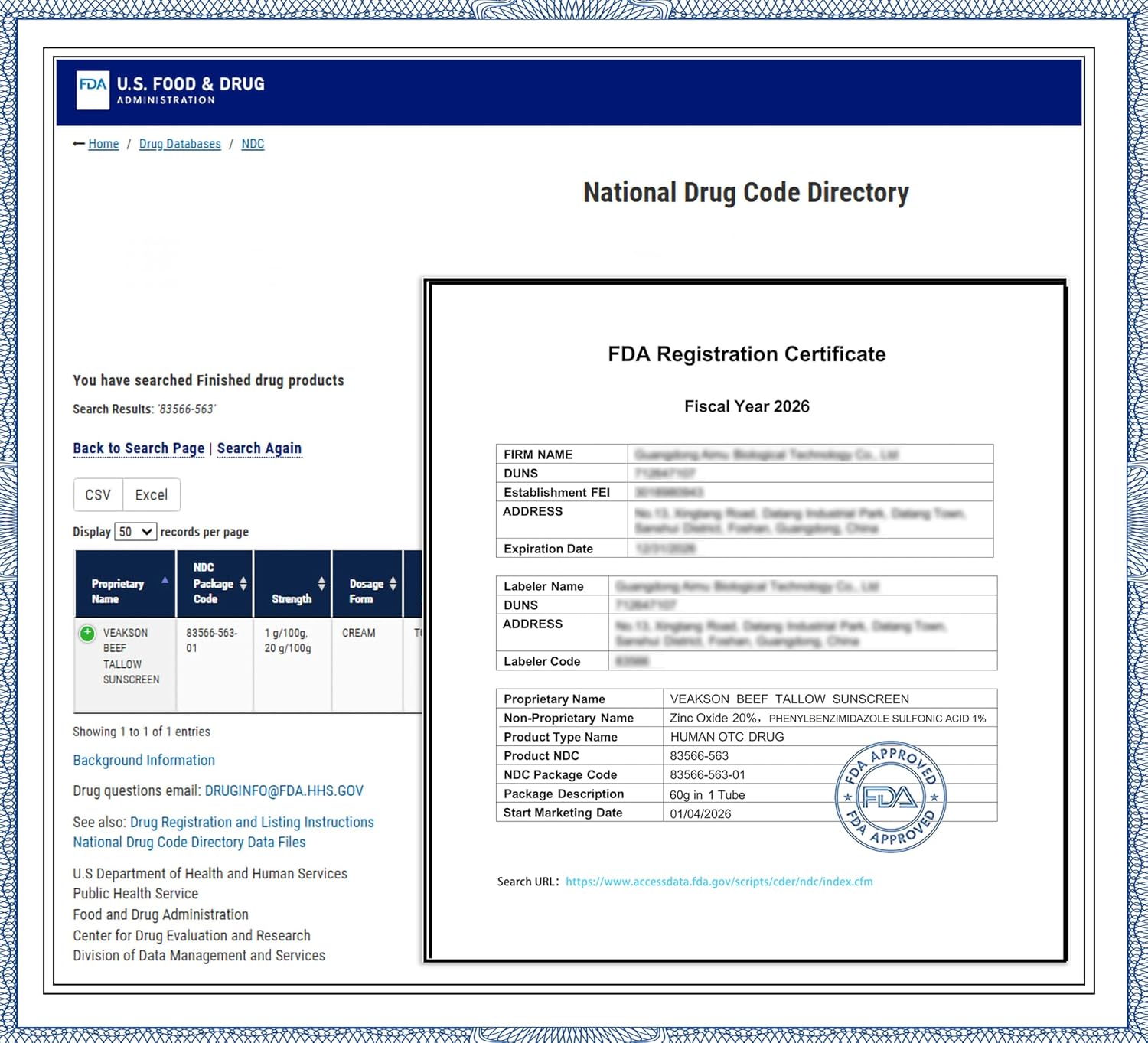Open the records per page dropdown

(x=135, y=532)
